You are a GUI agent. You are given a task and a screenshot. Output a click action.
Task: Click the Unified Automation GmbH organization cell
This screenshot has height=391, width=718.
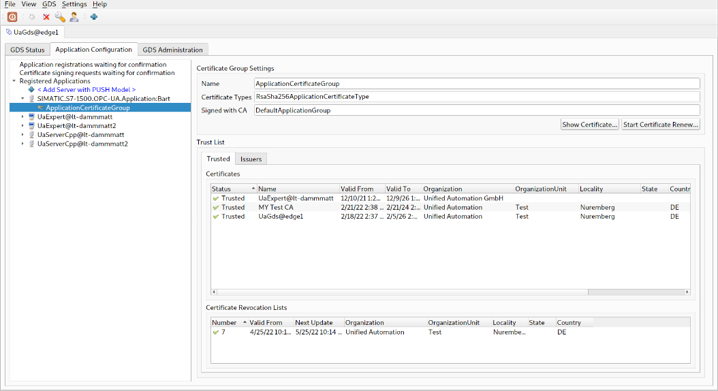[463, 198]
